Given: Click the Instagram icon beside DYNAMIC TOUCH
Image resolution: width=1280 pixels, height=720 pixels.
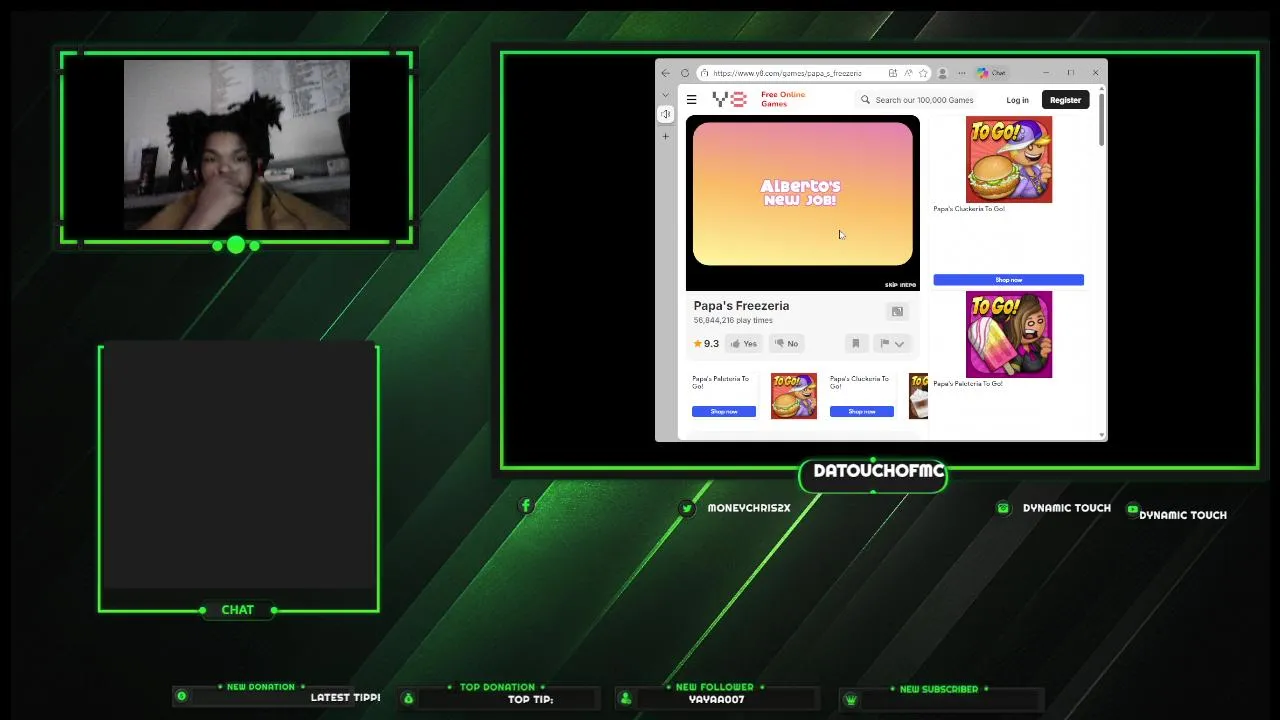Looking at the screenshot, I should (1003, 508).
